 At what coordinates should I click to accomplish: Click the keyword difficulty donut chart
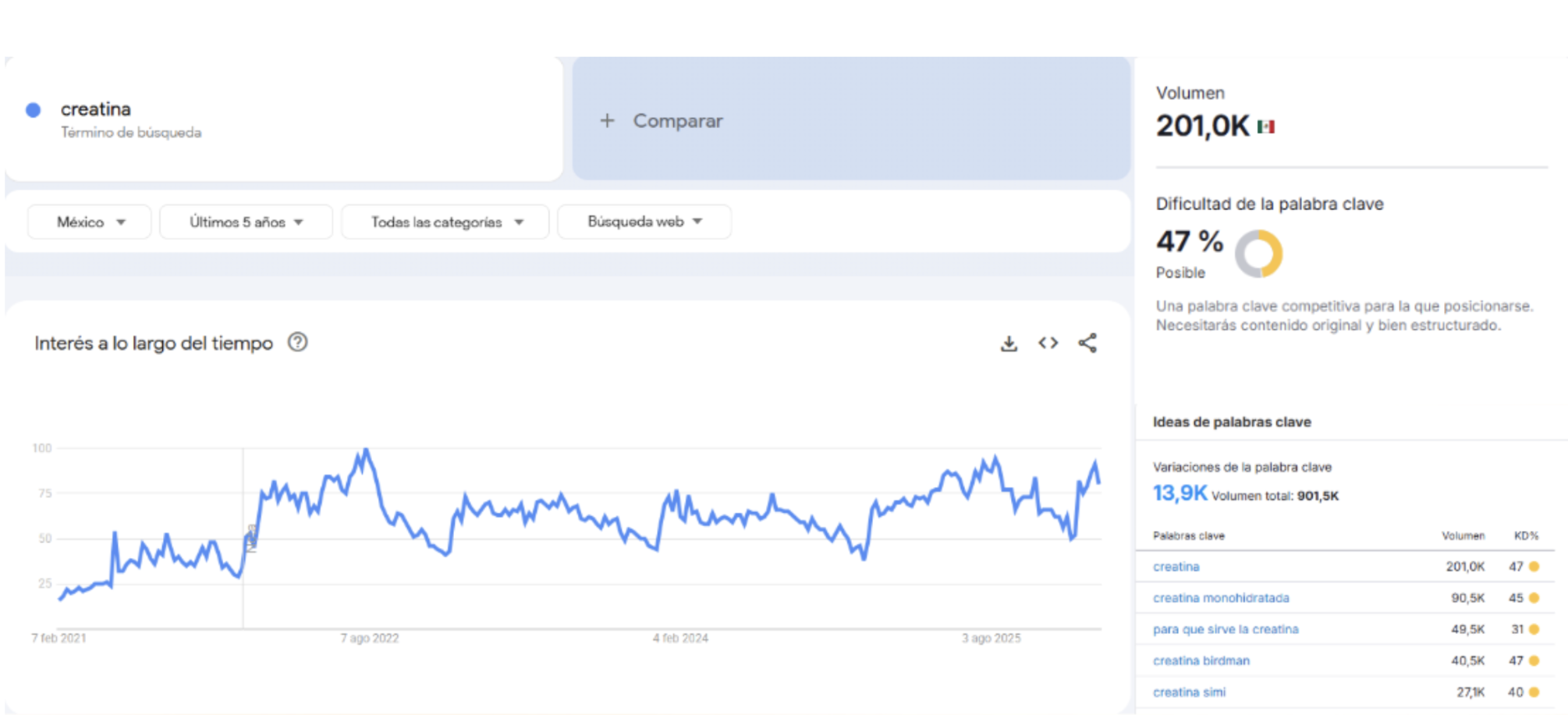[1258, 254]
